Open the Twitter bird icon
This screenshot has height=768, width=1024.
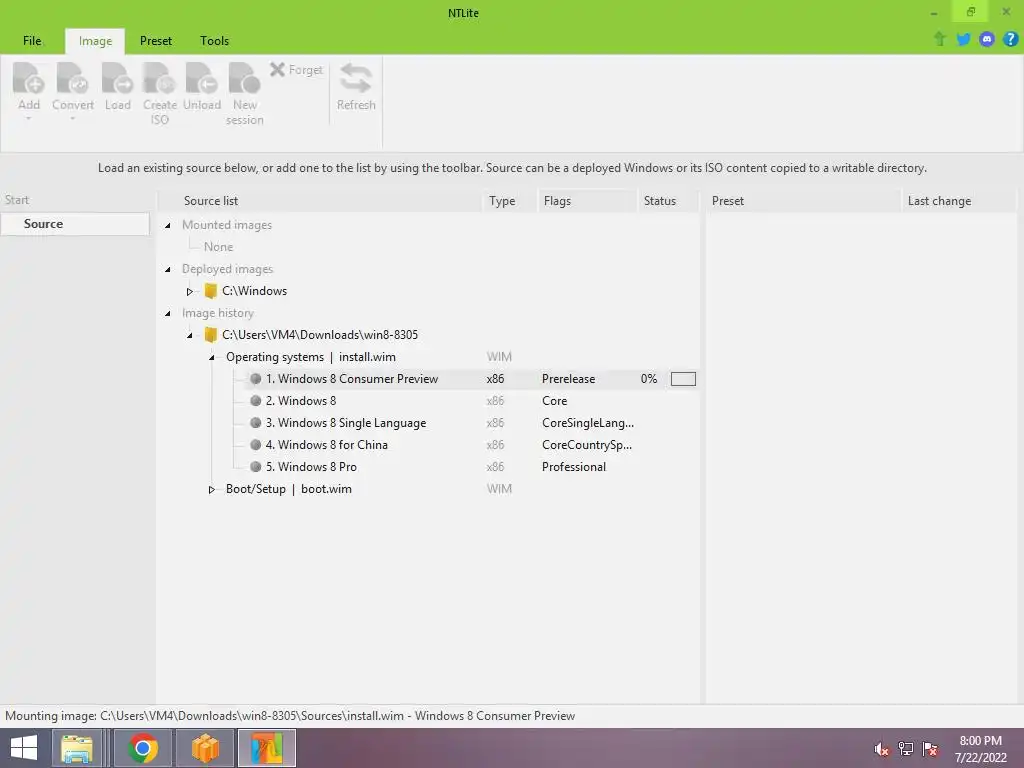963,39
